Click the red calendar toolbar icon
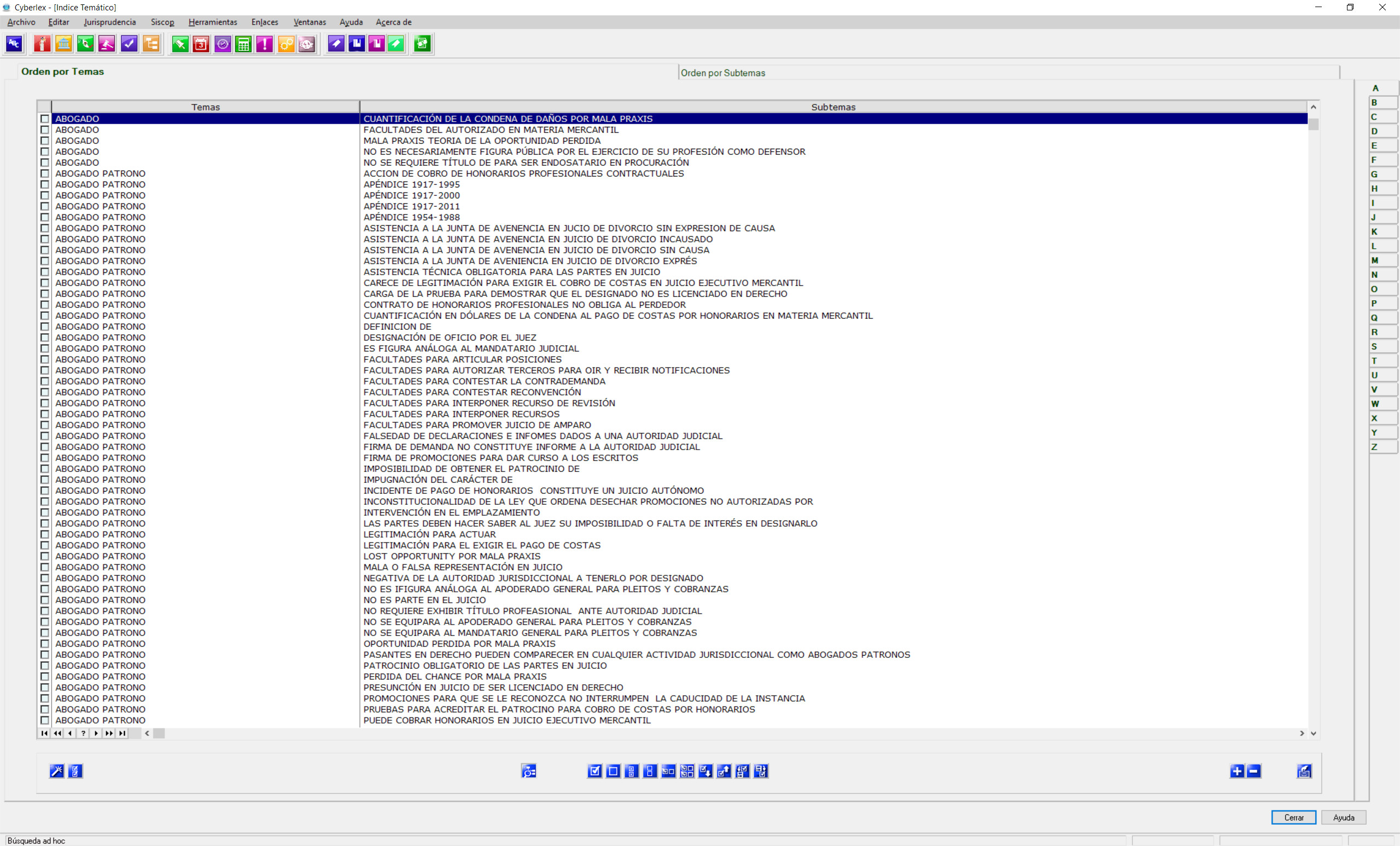1400x846 pixels. pyautogui.click(x=201, y=44)
